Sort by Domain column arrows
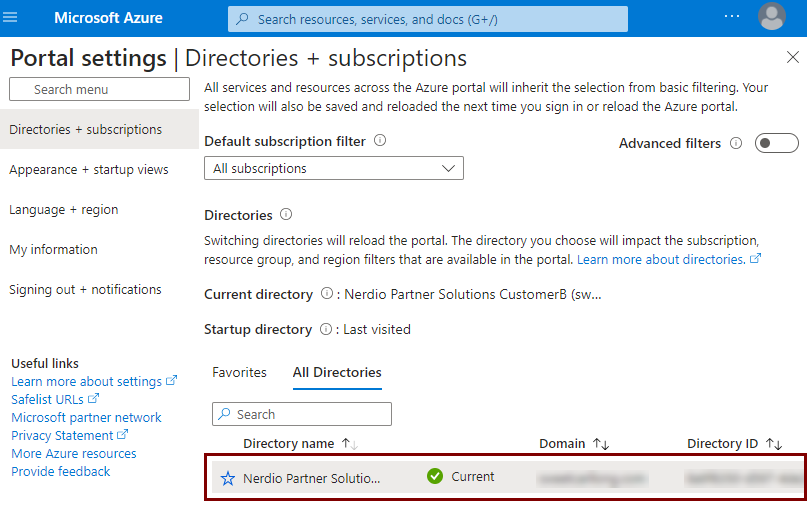 (601, 444)
